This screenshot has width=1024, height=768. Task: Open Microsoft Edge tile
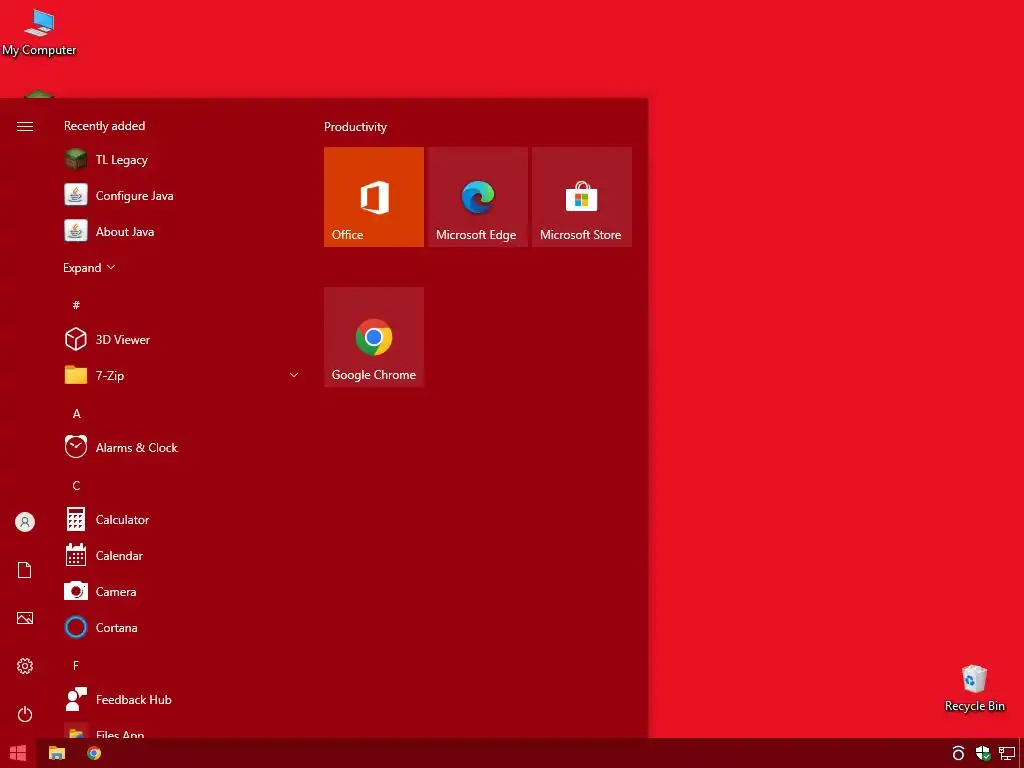(477, 197)
